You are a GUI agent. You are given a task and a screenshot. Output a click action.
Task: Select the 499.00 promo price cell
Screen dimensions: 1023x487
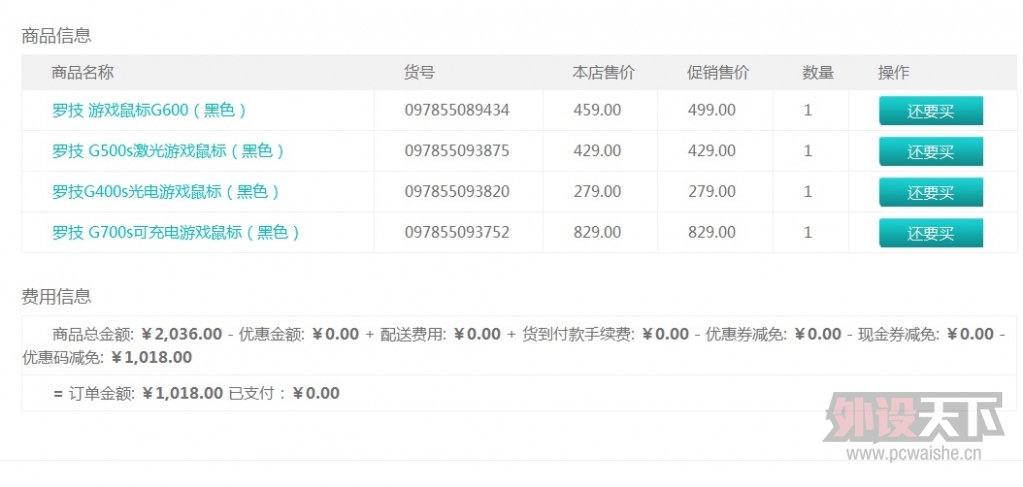(712, 110)
